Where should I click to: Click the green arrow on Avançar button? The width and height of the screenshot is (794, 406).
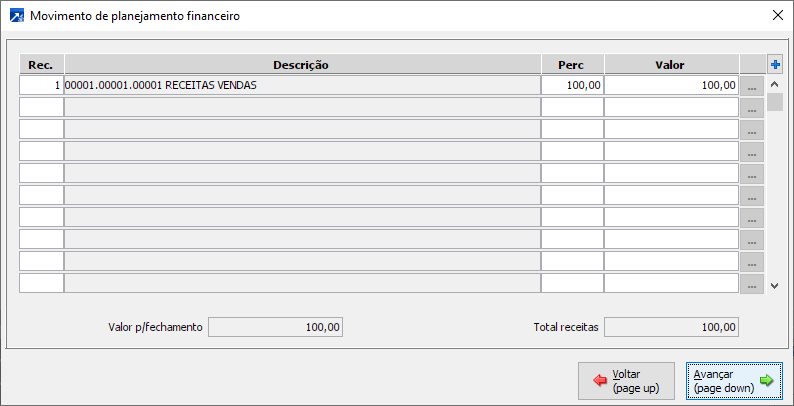[766, 381]
